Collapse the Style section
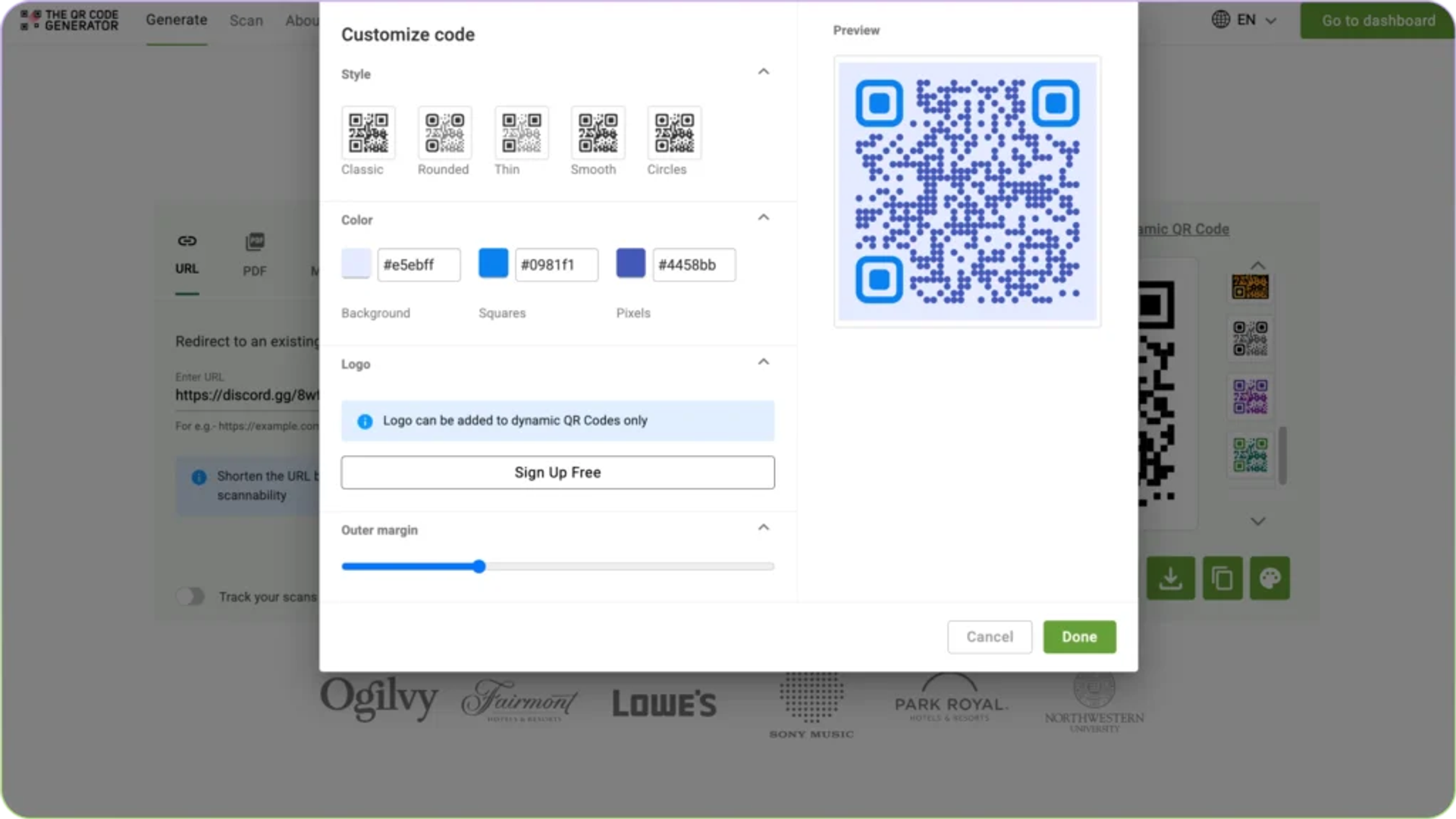The height and width of the screenshot is (819, 1456). click(764, 72)
